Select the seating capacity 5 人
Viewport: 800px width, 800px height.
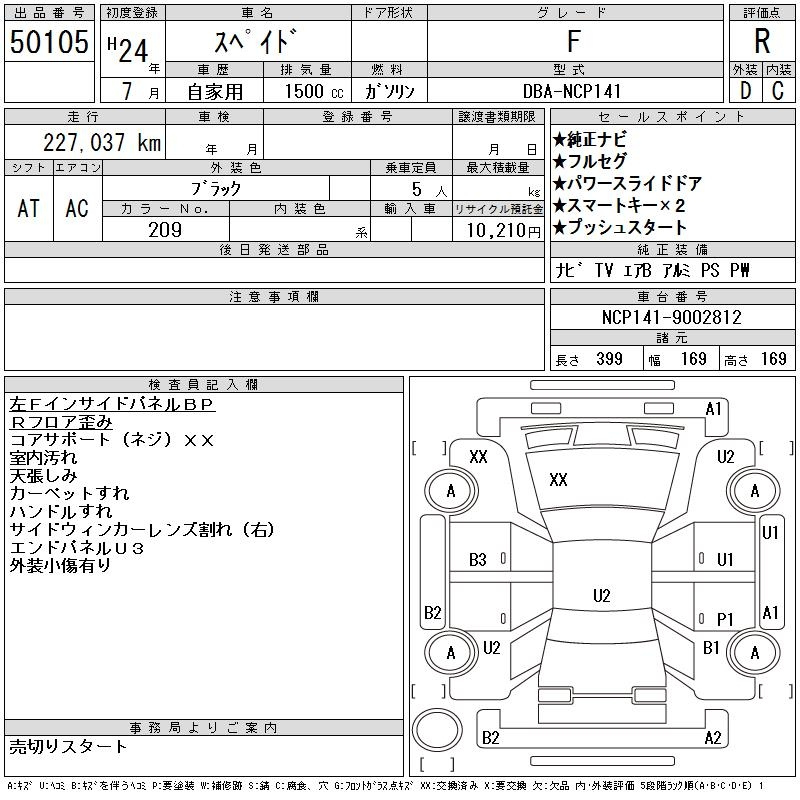point(429,190)
